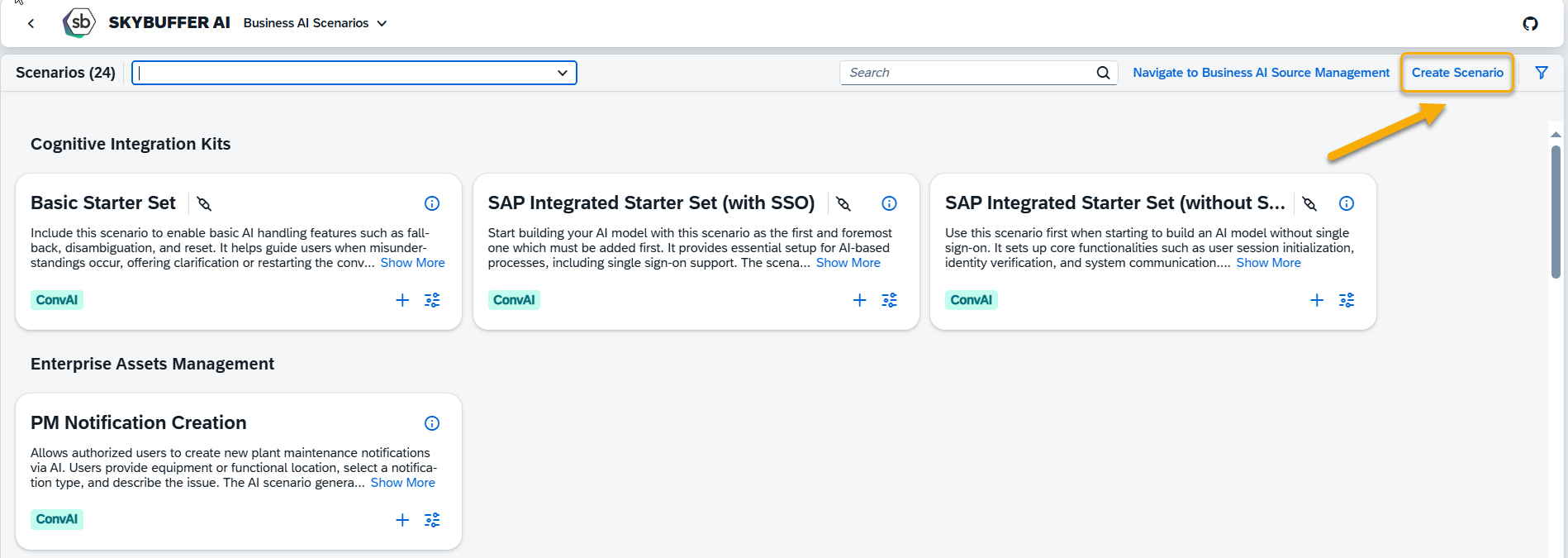Open settings sliders for PM Notification Creation
The height and width of the screenshot is (558, 1568).
[432, 520]
